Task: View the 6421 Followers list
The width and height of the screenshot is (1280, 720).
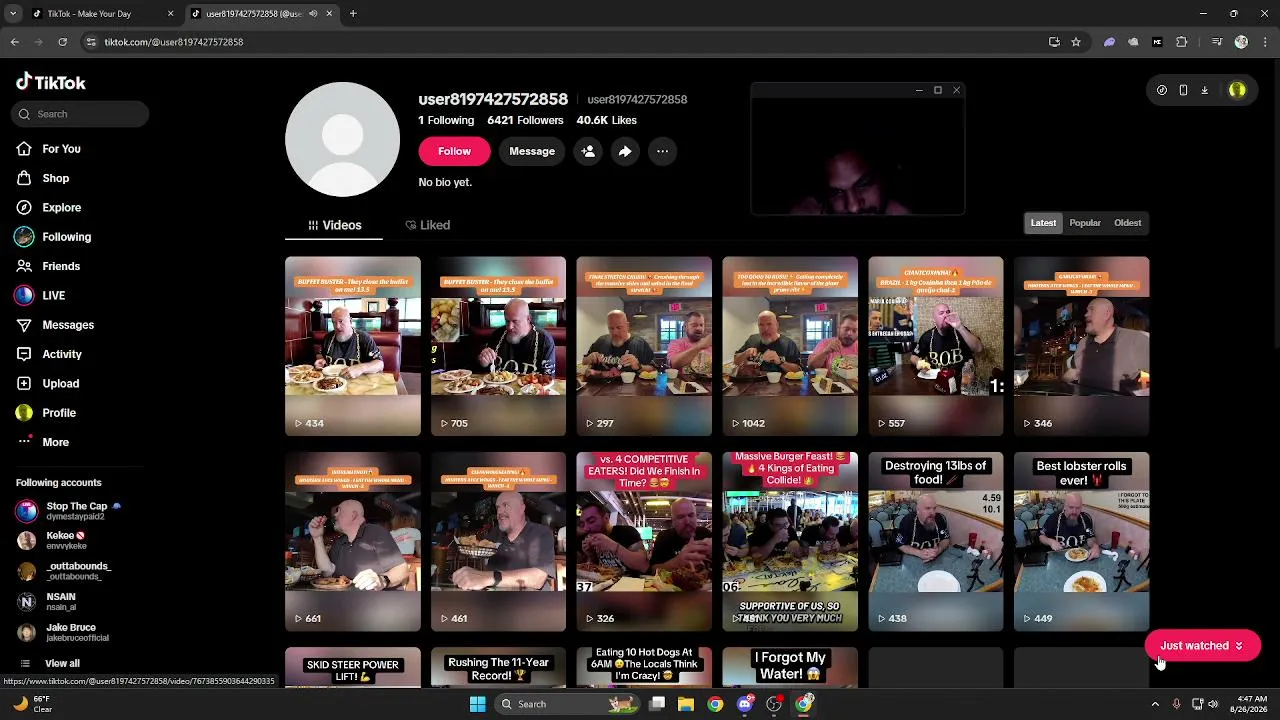Action: click(x=525, y=120)
